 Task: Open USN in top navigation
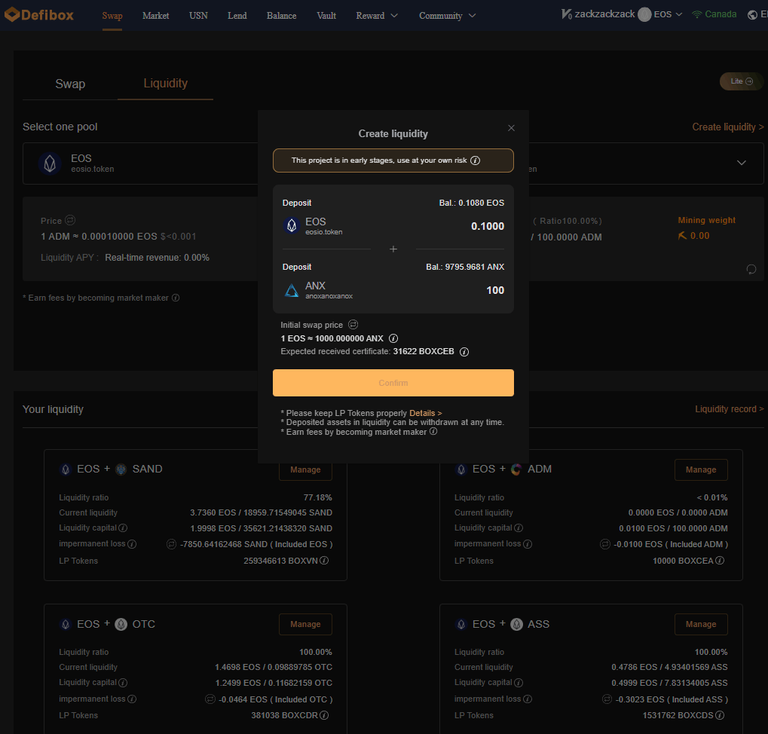point(198,16)
